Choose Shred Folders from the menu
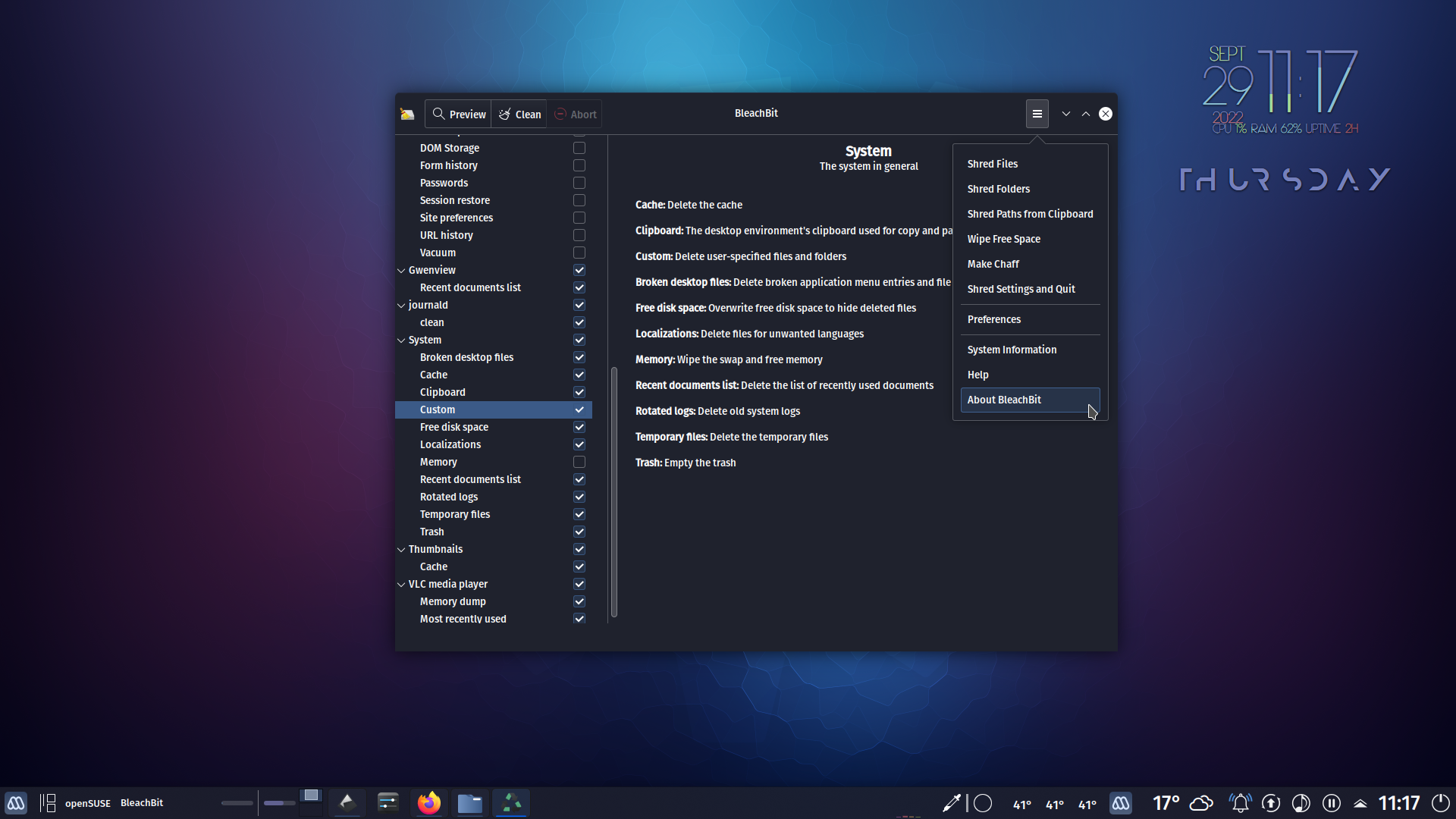Viewport: 1456px width, 819px height. [x=1030, y=189]
